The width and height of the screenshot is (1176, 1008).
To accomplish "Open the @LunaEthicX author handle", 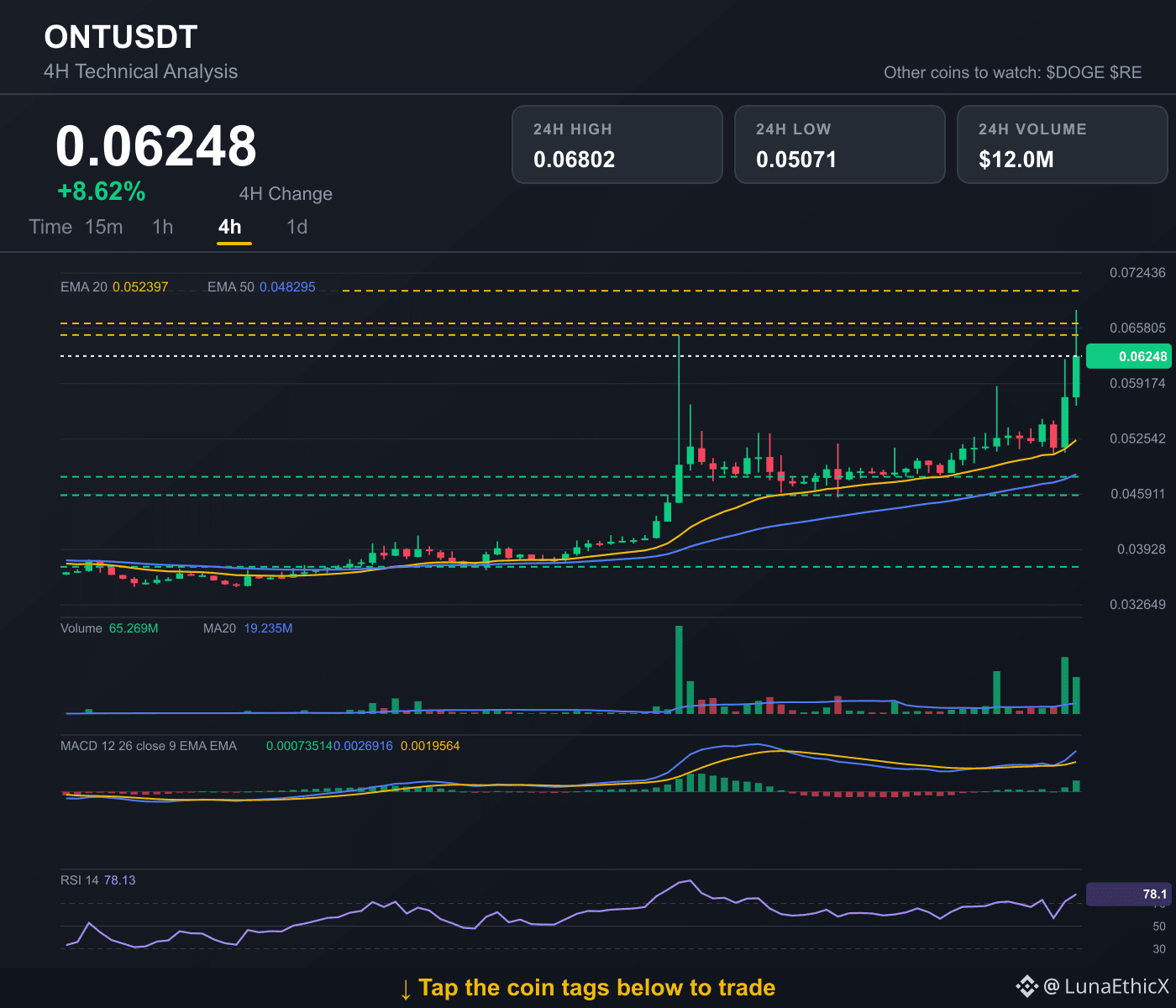I will [x=1105, y=986].
